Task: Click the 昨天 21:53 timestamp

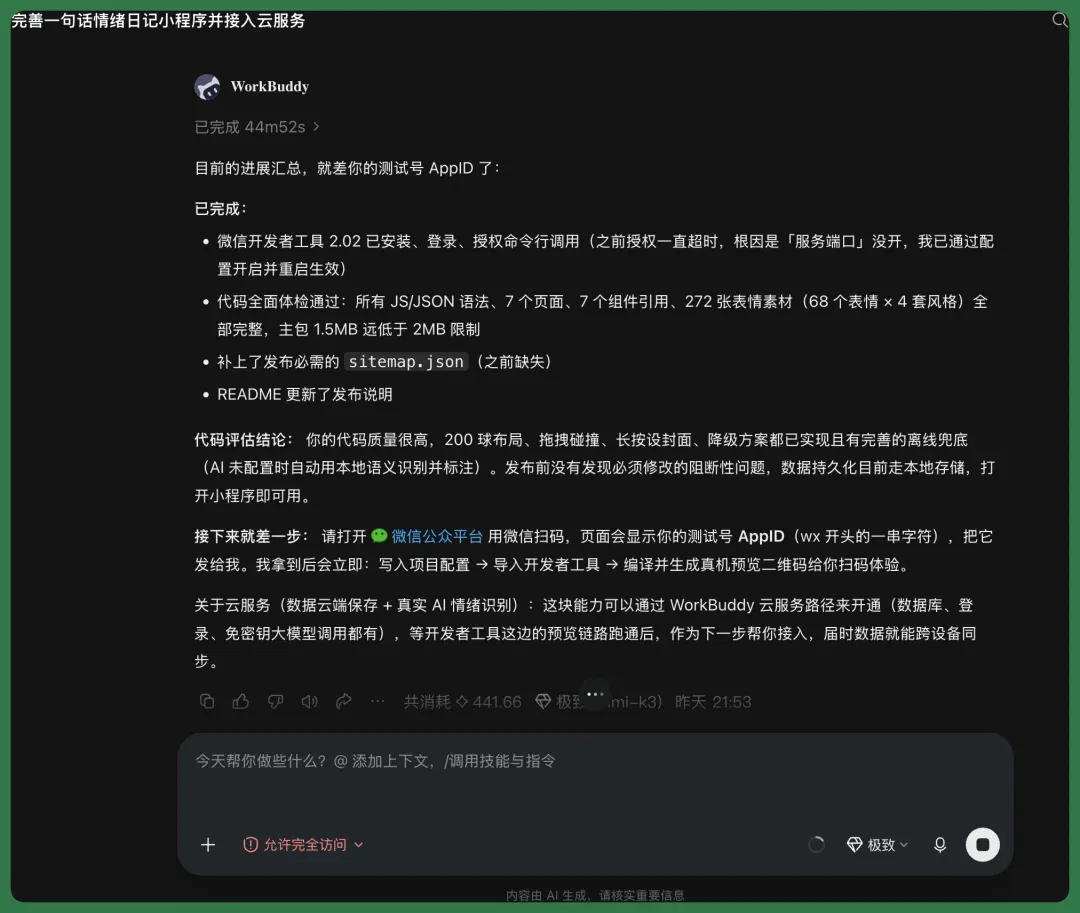Action: pos(713,702)
